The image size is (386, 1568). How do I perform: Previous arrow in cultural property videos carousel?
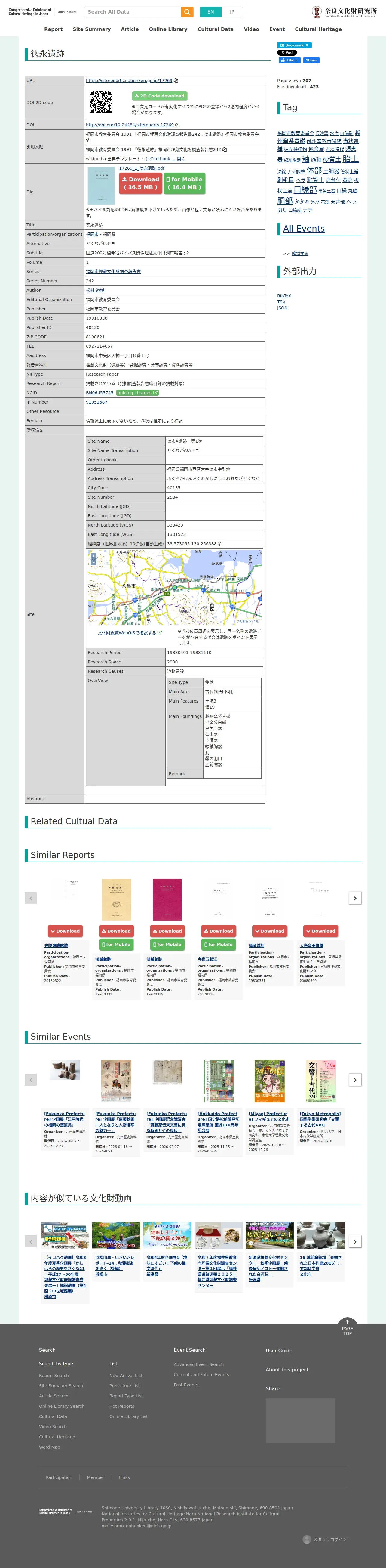click(31, 1241)
